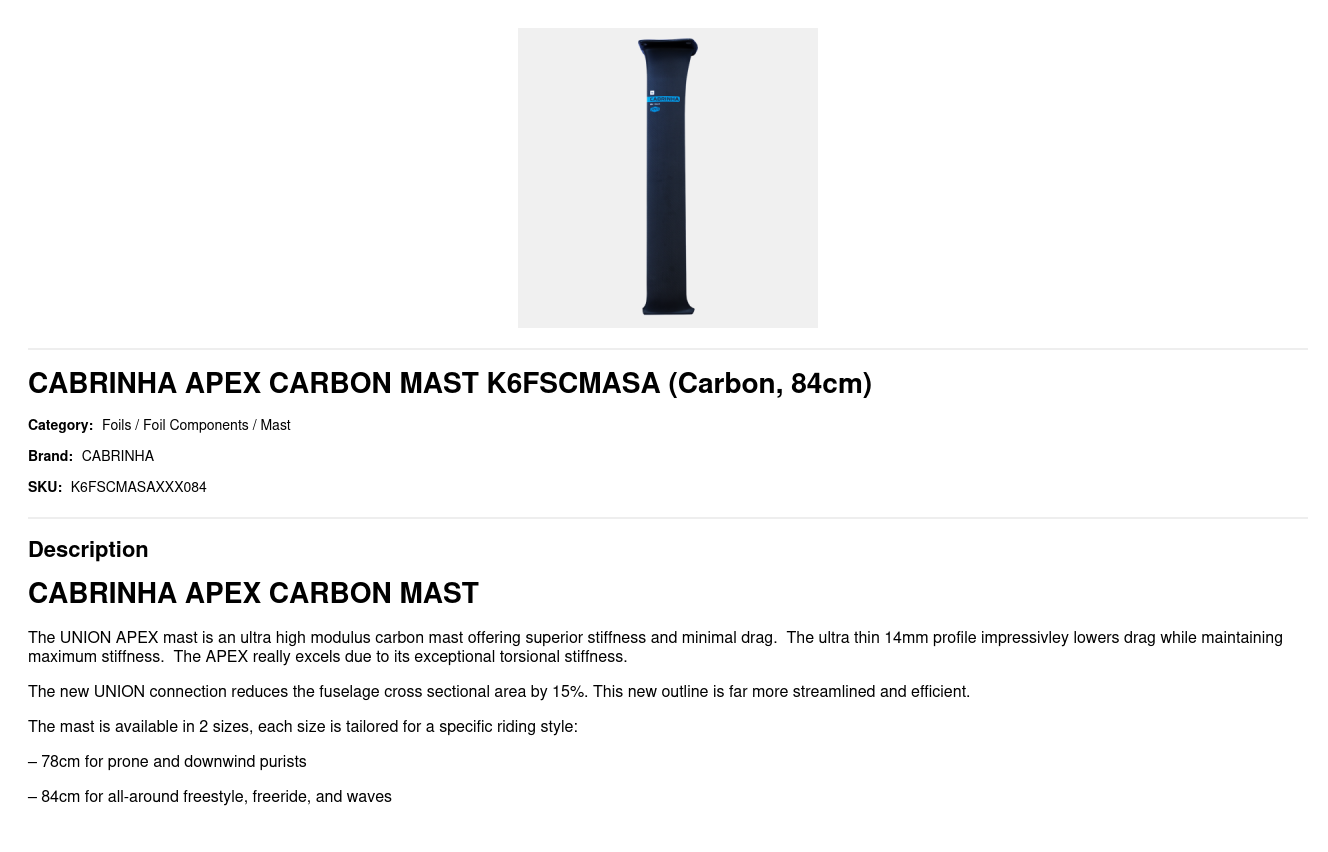Click the CABRINHA brand name value
1328x852 pixels.
pyautogui.click(x=117, y=456)
